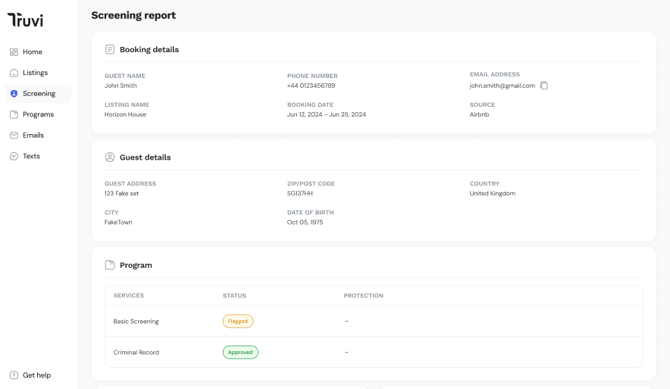Click the Home grid icon in sidebar
The image size is (670, 389).
[14, 52]
